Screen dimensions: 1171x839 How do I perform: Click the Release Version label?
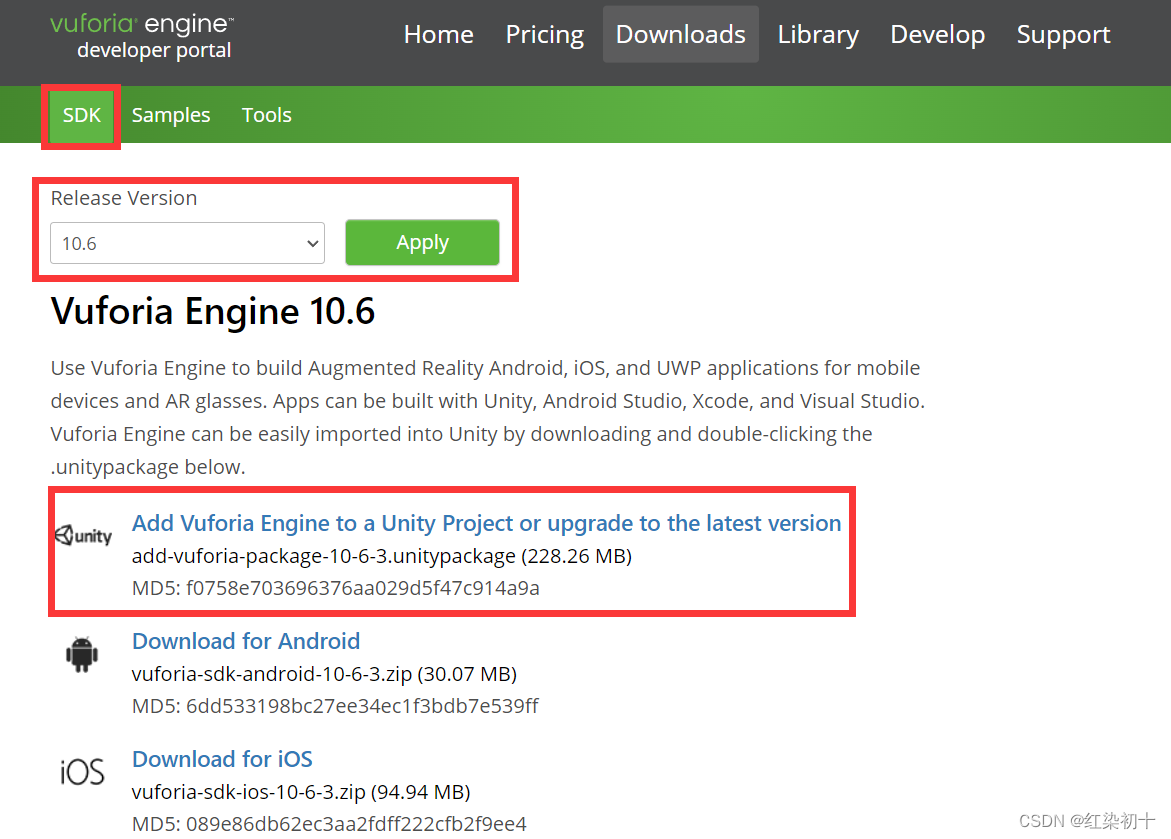click(124, 198)
